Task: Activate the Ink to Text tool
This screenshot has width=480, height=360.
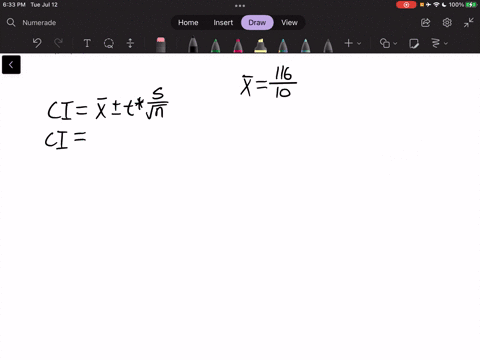Action: pyautogui.click(x=435, y=43)
